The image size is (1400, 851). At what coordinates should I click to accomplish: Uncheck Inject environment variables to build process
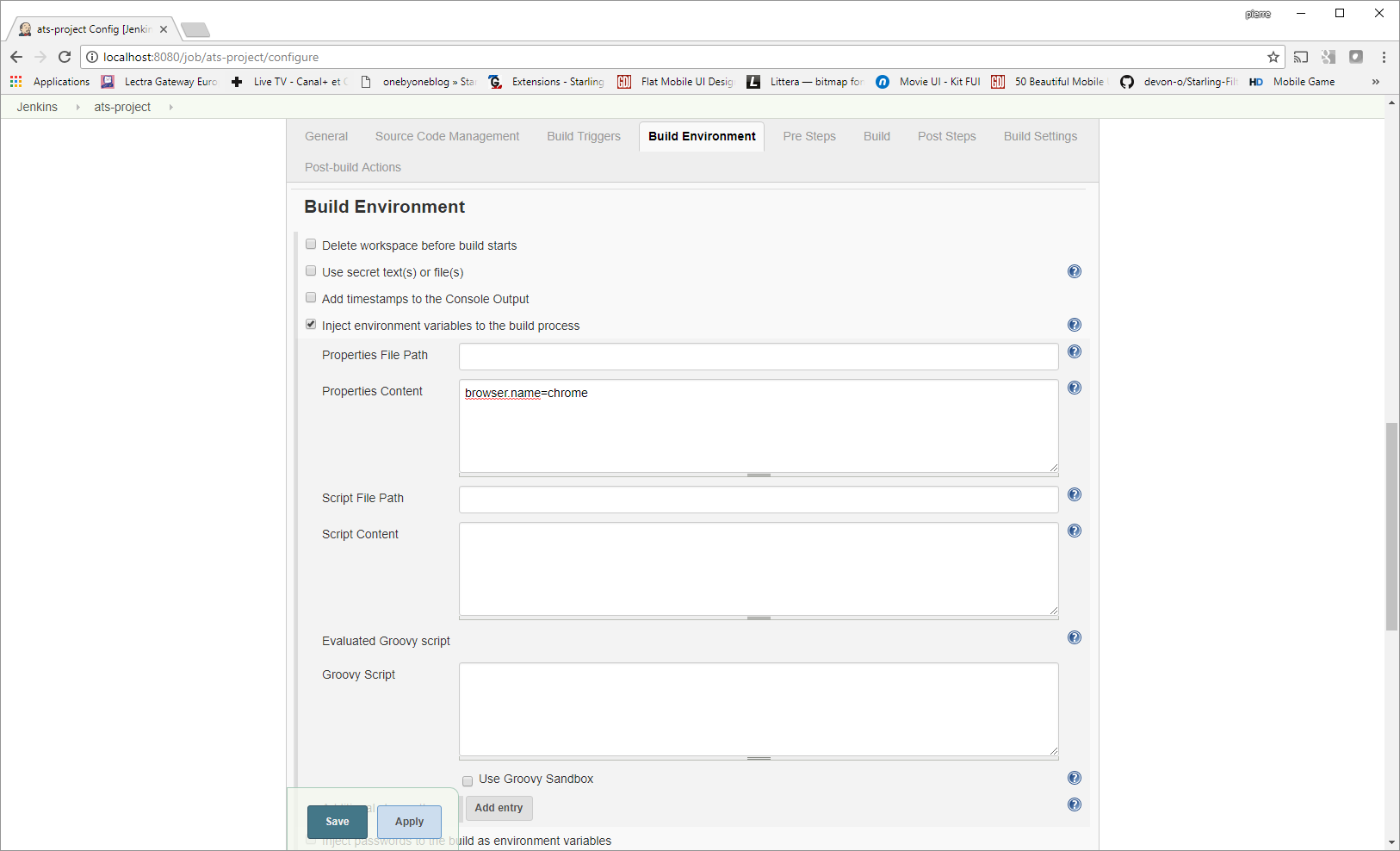coord(311,325)
